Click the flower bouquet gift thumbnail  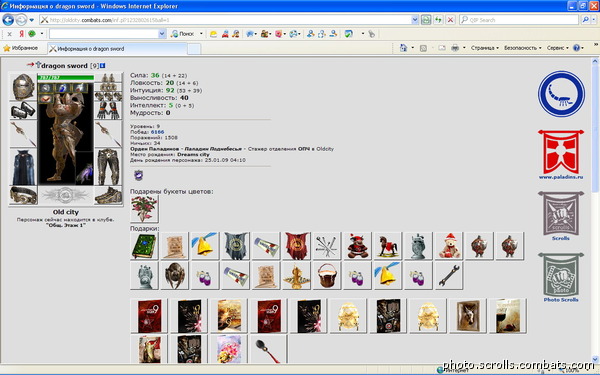click(144, 209)
